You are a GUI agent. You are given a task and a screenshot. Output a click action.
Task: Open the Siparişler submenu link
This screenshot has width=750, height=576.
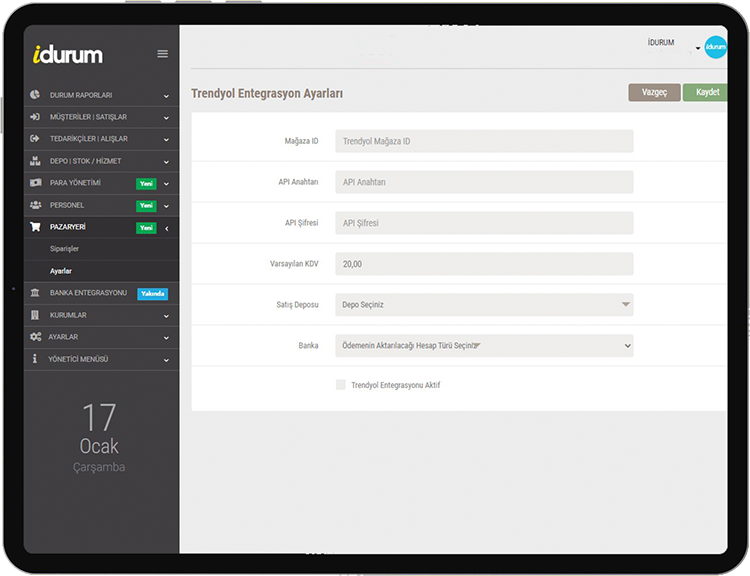pos(64,249)
